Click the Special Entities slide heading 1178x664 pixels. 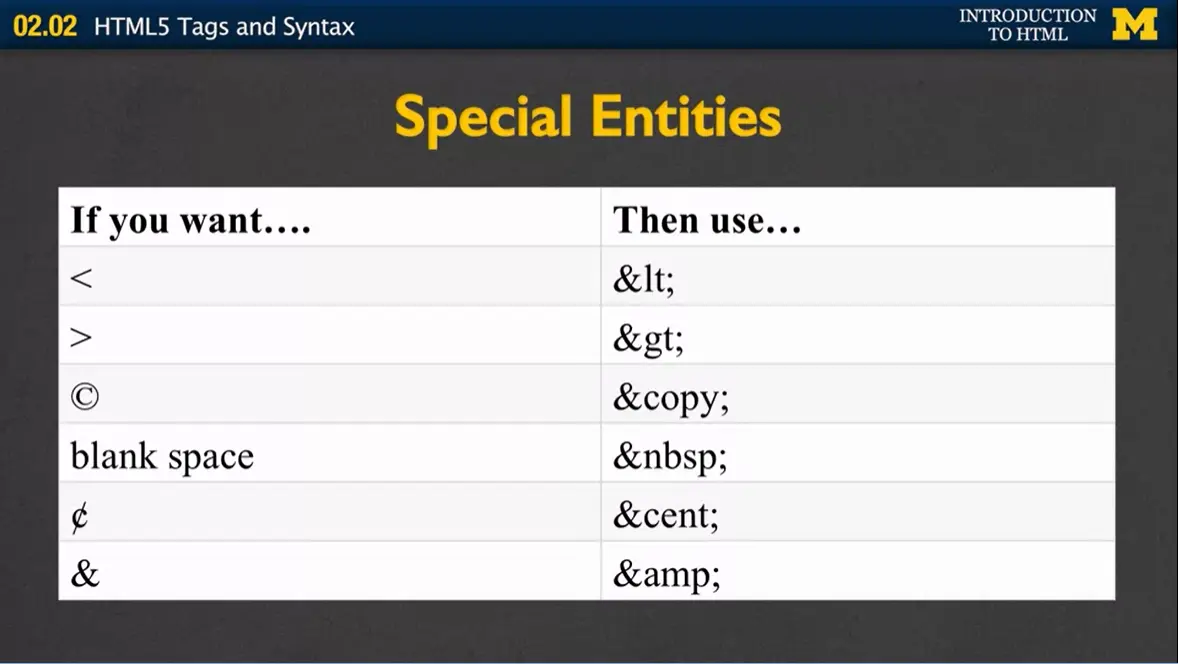click(588, 117)
